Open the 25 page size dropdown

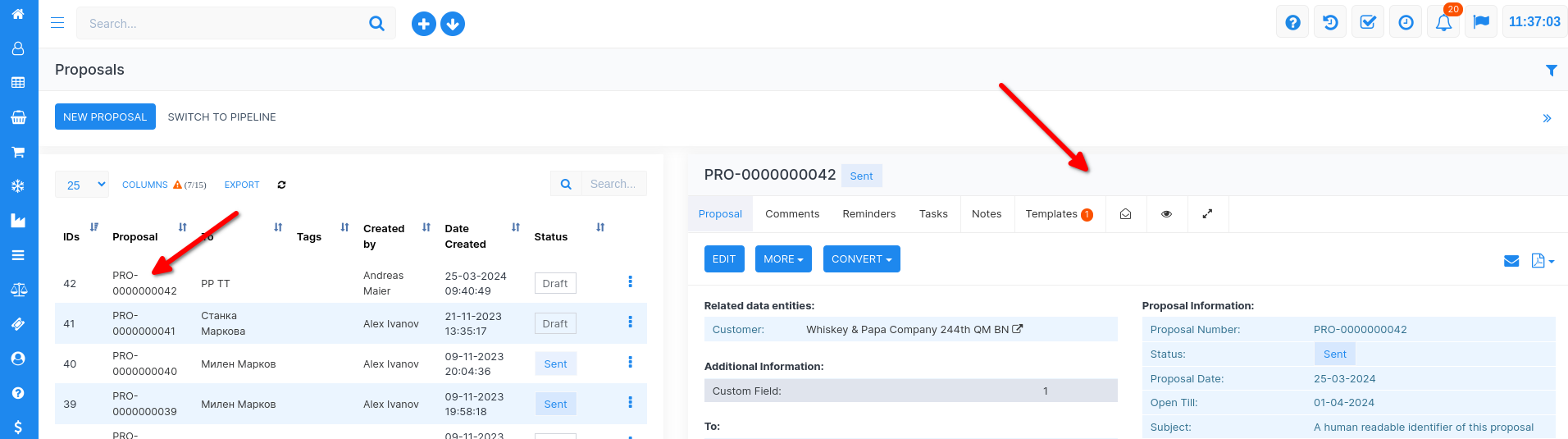pyautogui.click(x=84, y=185)
